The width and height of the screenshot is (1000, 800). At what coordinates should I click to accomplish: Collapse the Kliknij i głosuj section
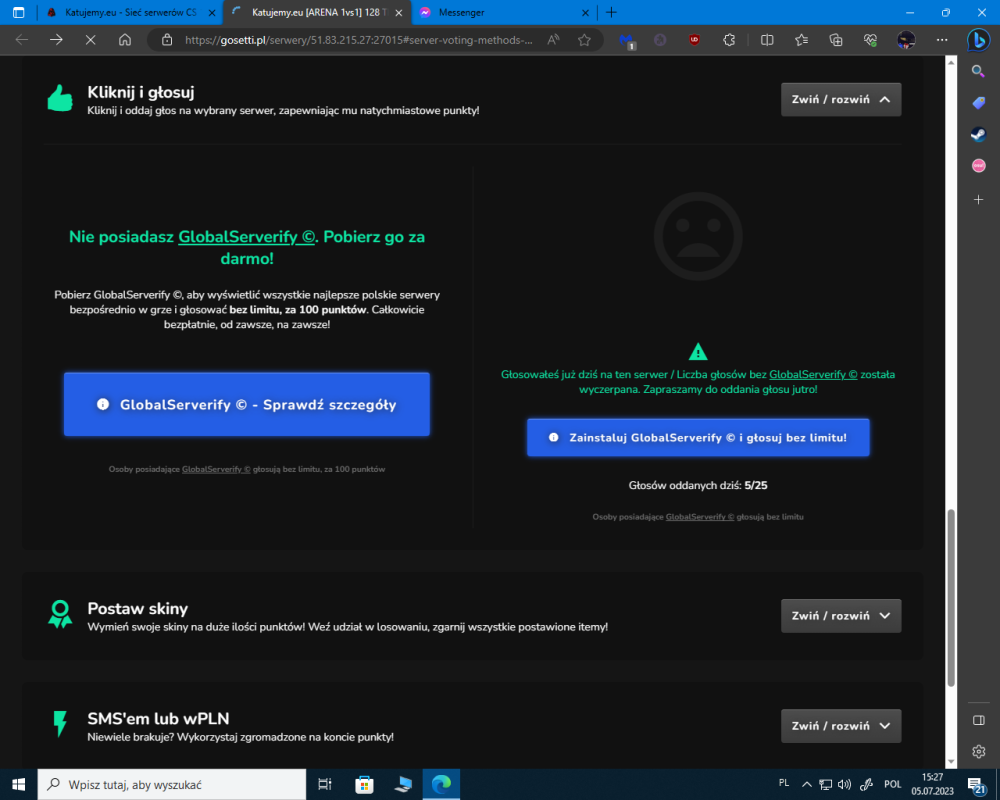[x=841, y=100]
